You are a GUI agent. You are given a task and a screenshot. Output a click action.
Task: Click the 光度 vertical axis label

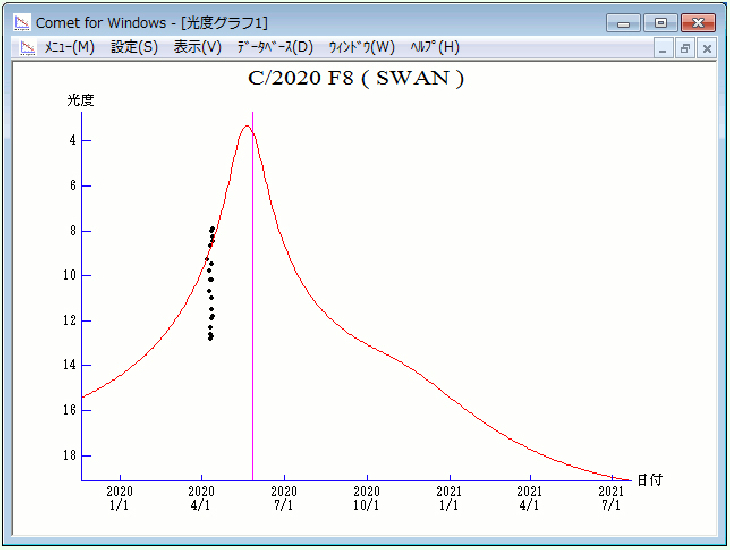80,101
